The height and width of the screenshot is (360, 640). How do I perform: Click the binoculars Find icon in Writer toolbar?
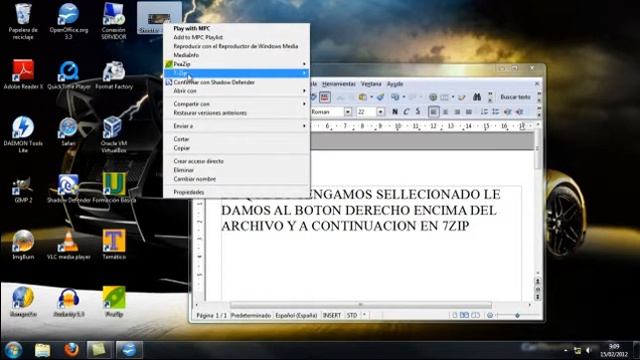coord(477,97)
